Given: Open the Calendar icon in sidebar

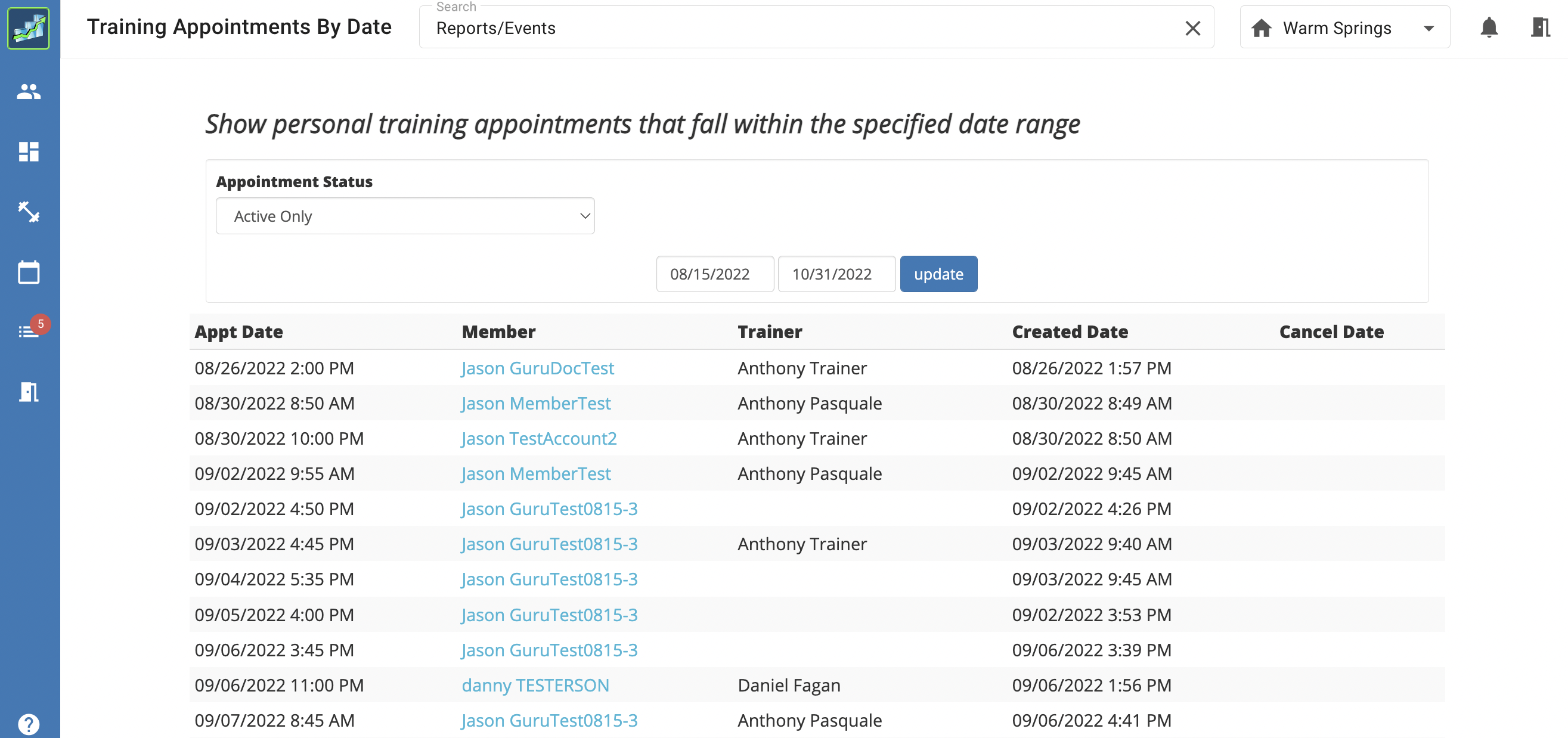Looking at the screenshot, I should [29, 272].
